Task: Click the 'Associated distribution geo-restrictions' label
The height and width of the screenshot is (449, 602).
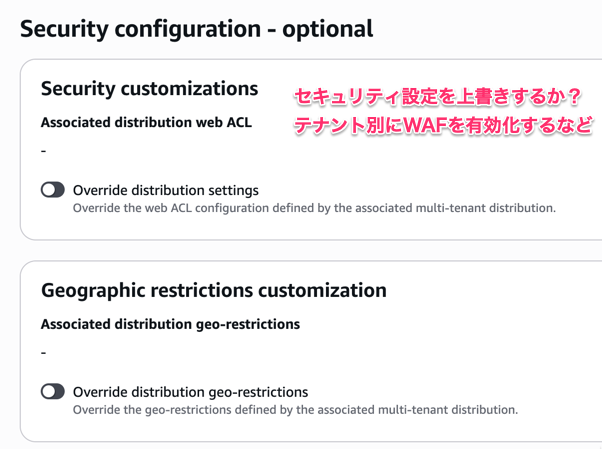Action: tap(170, 324)
